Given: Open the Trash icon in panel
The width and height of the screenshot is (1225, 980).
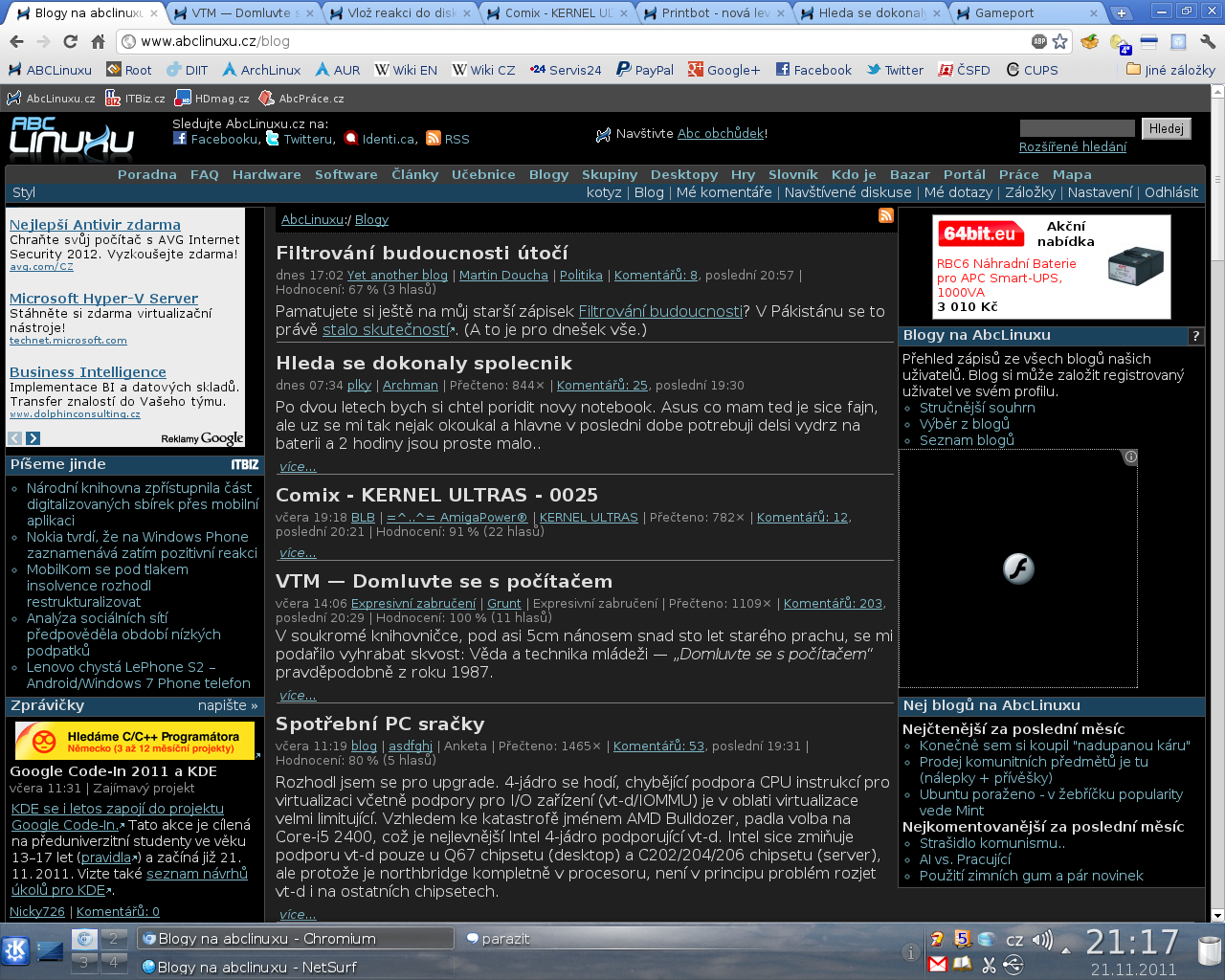Looking at the screenshot, I should click(x=1210, y=950).
